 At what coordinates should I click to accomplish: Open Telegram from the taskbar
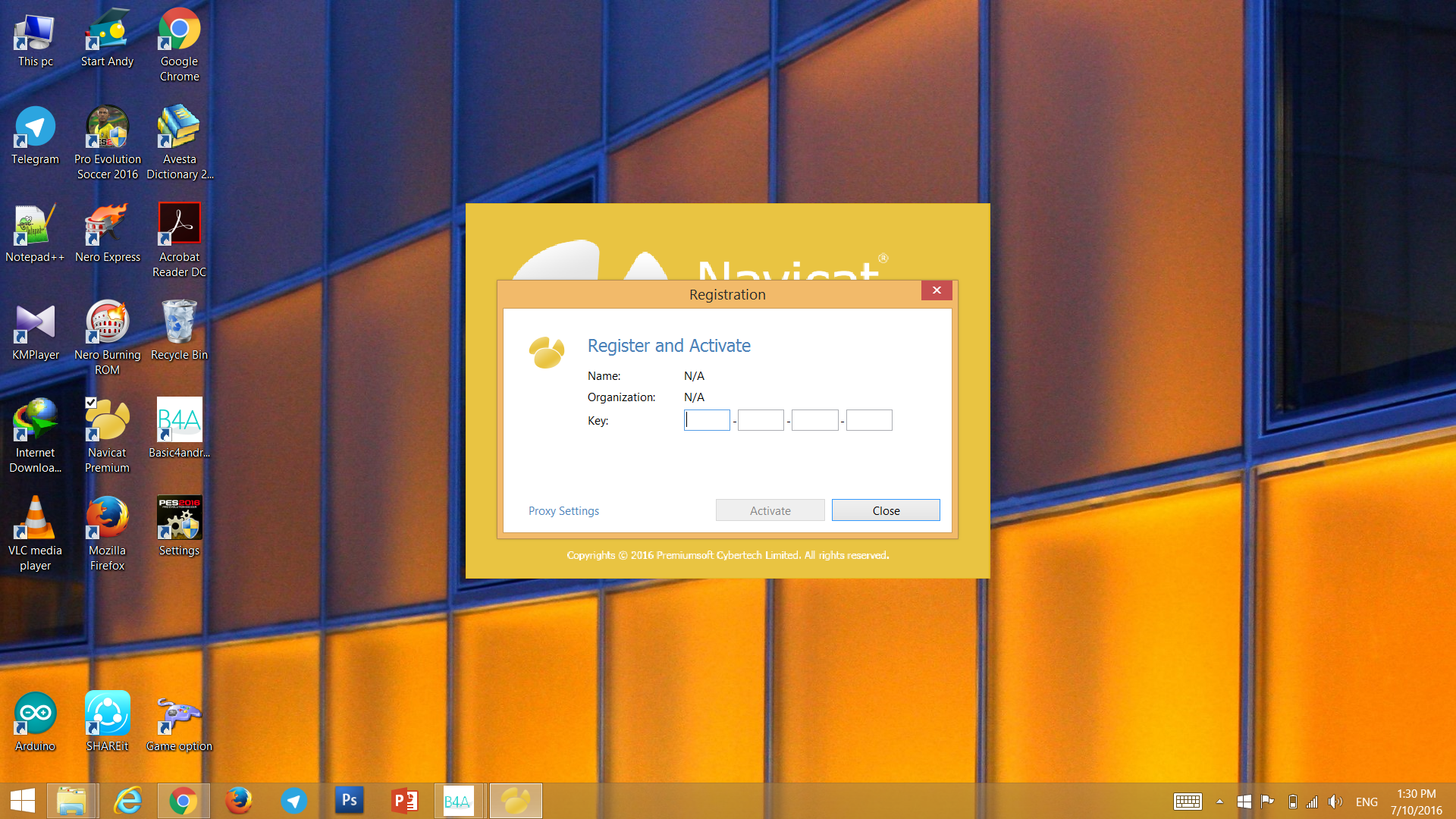point(293,801)
